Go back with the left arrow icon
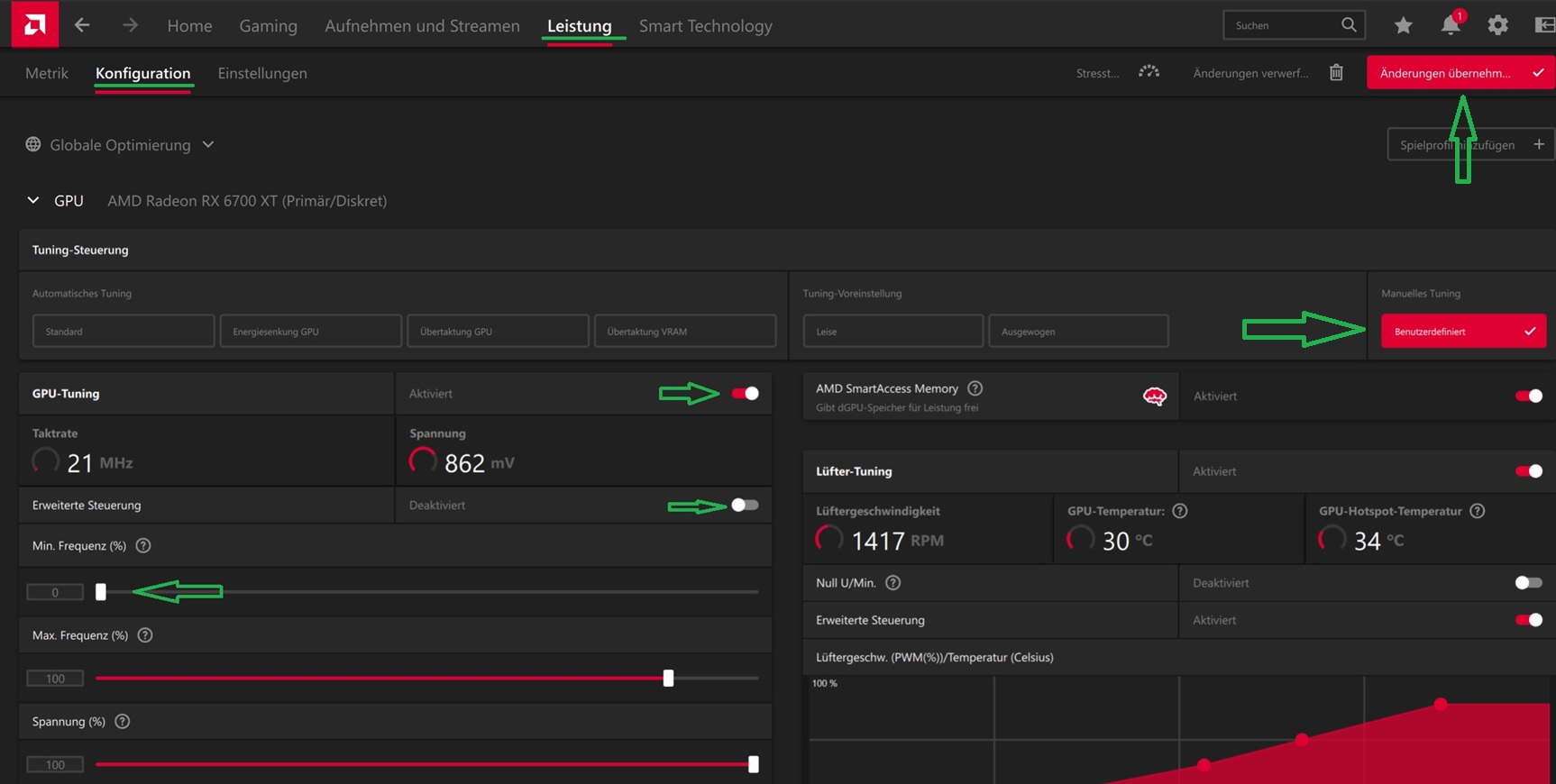 click(82, 25)
